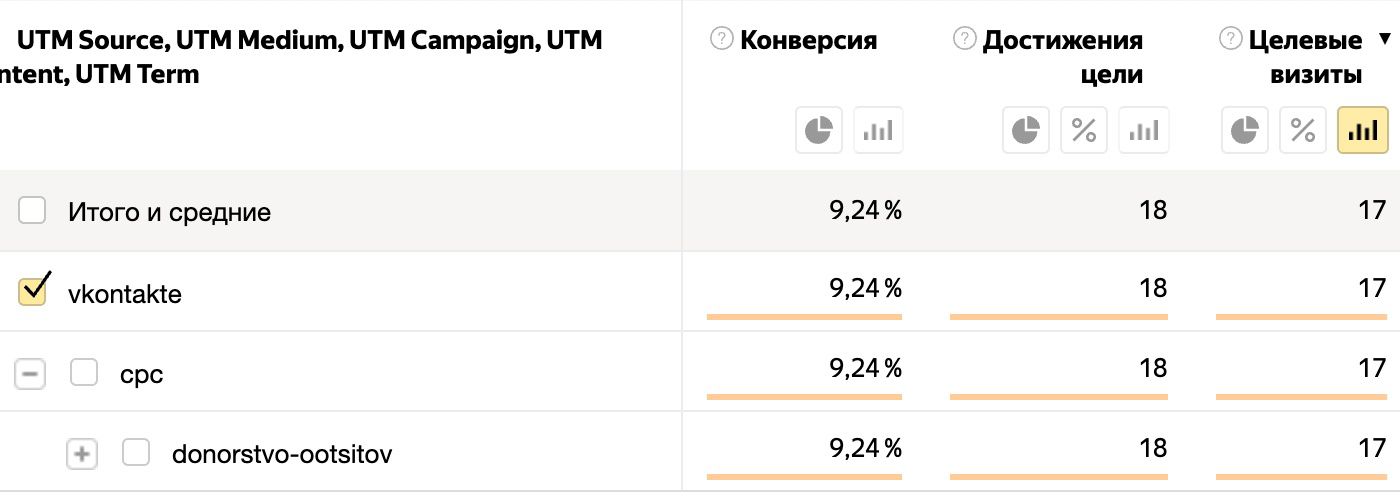Screen dimensions: 1400x492
Task: Sort by the Достижения цели column header
Action: [x=1063, y=57]
